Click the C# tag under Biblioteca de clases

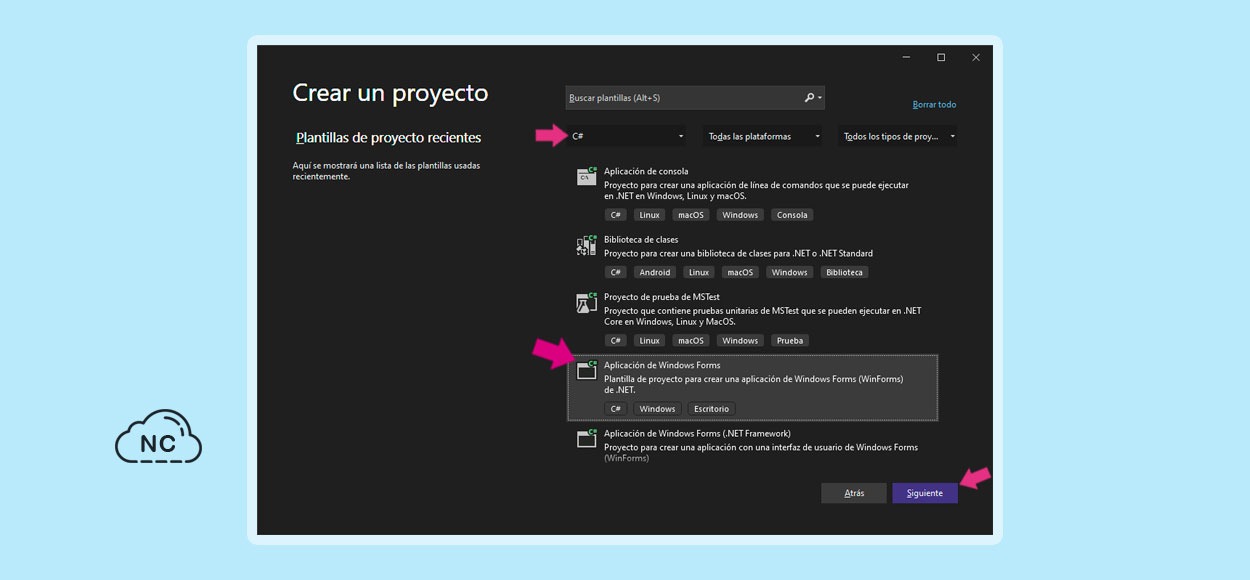tap(616, 272)
